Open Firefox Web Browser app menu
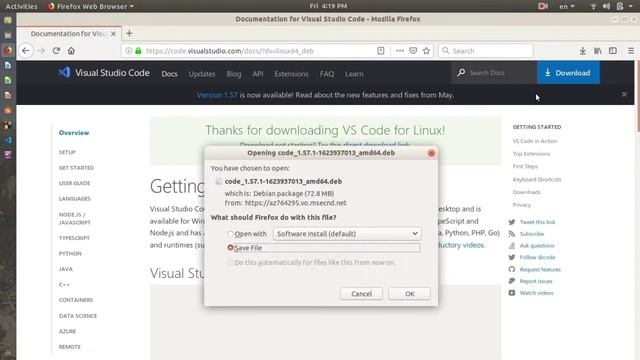Image resolution: width=640 pixels, height=360 pixels. click(91, 6)
